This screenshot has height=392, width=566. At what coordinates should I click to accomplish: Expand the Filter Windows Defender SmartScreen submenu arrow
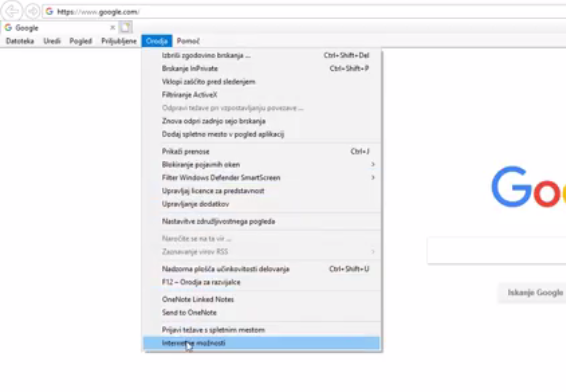[373, 178]
